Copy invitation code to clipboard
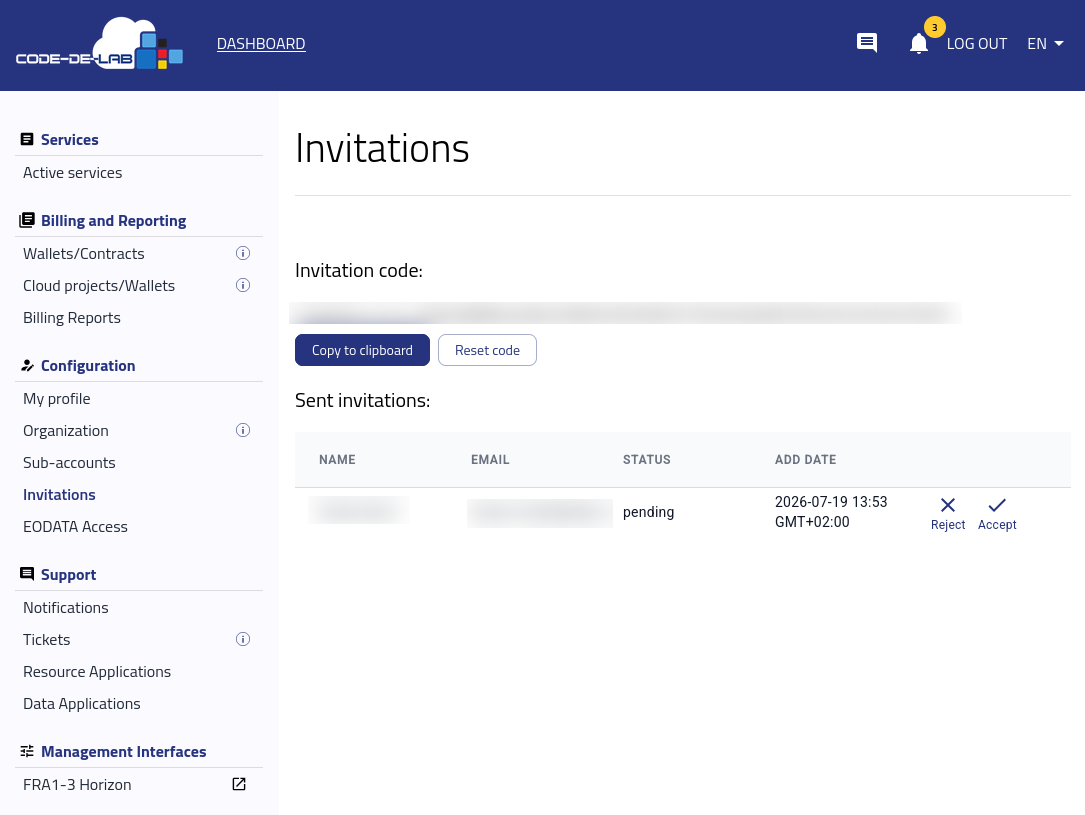1085x815 pixels. [362, 350]
